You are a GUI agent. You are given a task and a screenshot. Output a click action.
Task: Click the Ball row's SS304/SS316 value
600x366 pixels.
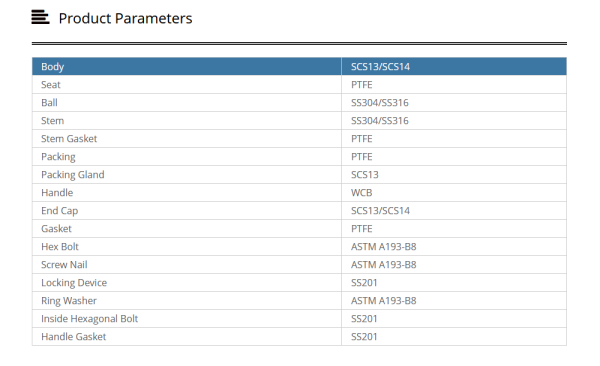coord(380,103)
